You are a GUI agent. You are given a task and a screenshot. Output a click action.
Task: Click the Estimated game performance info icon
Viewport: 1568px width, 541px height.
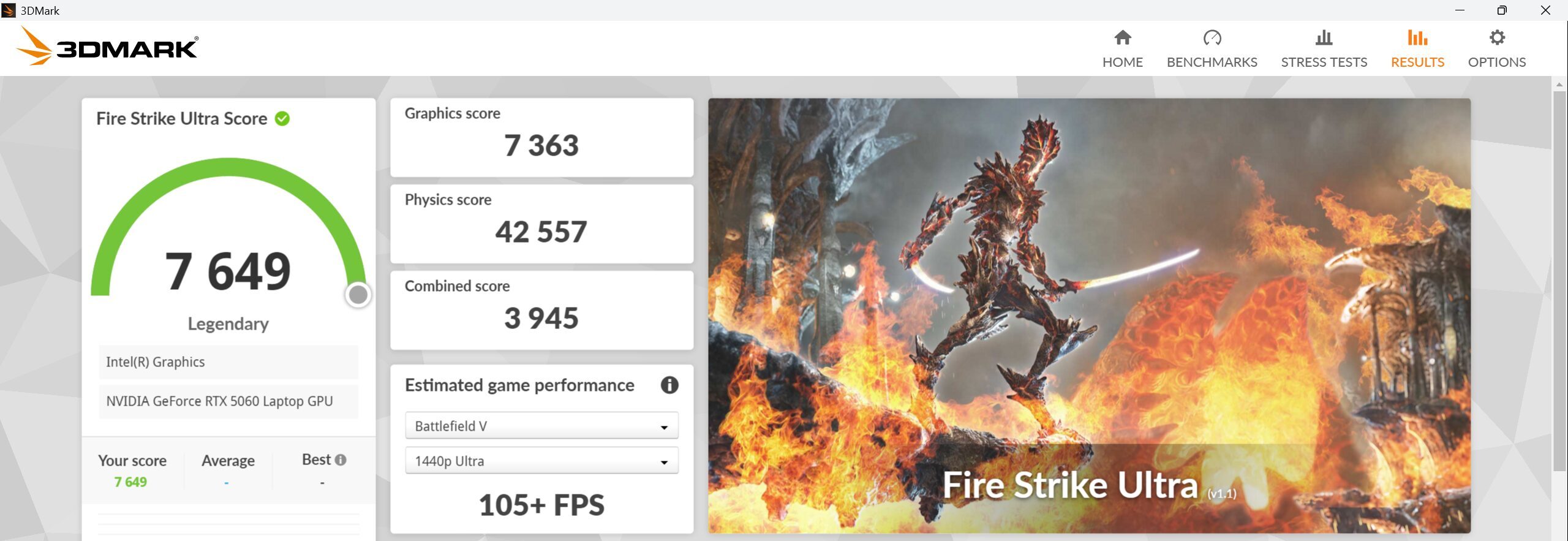point(669,385)
